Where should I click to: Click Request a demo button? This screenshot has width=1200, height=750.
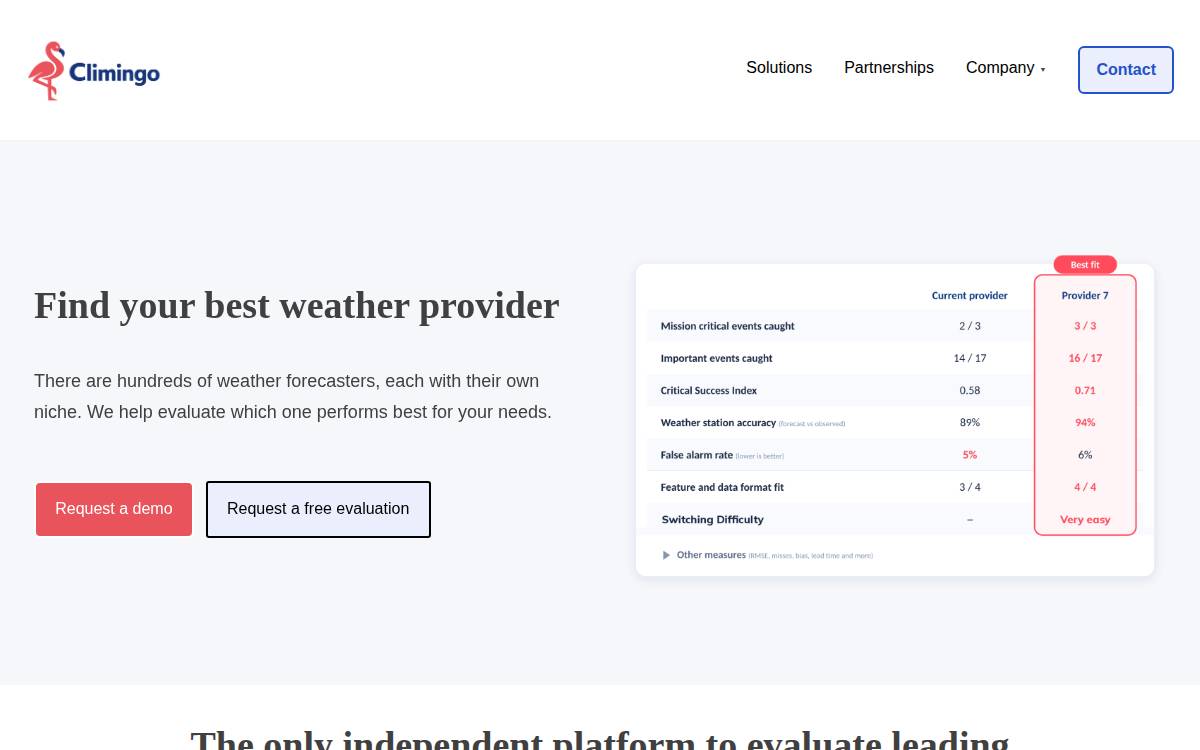[114, 509]
